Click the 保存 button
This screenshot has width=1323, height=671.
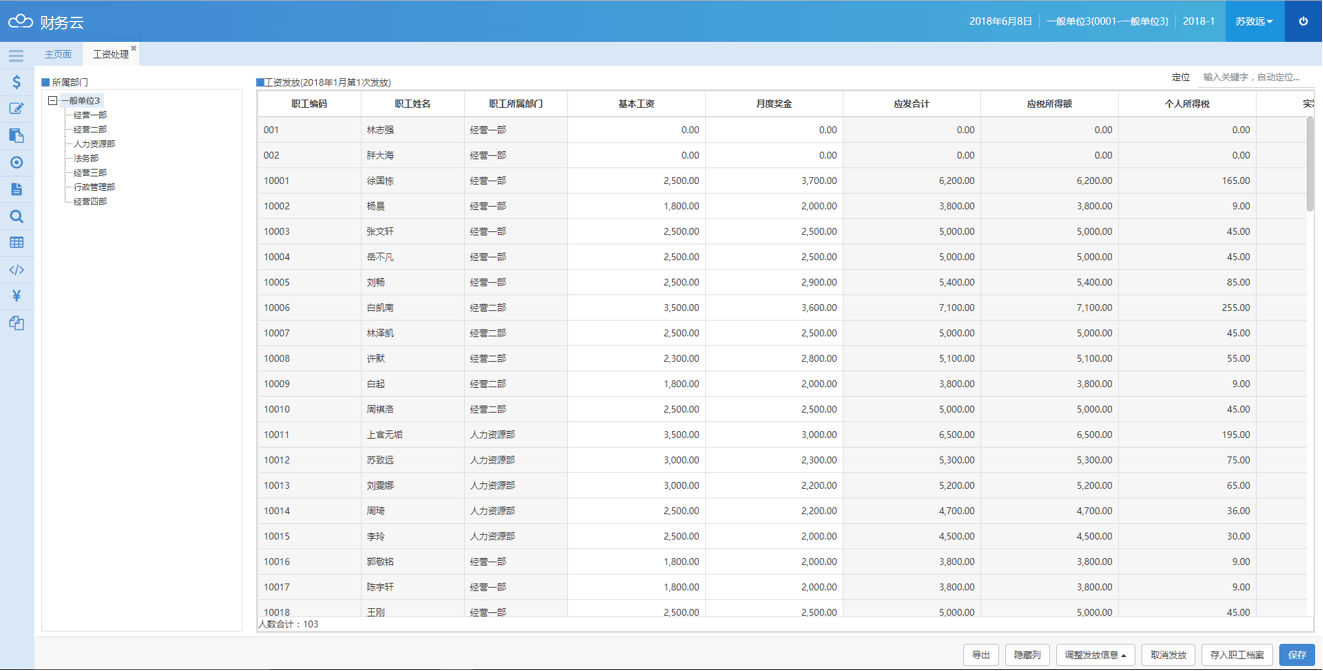pyautogui.click(x=1297, y=655)
